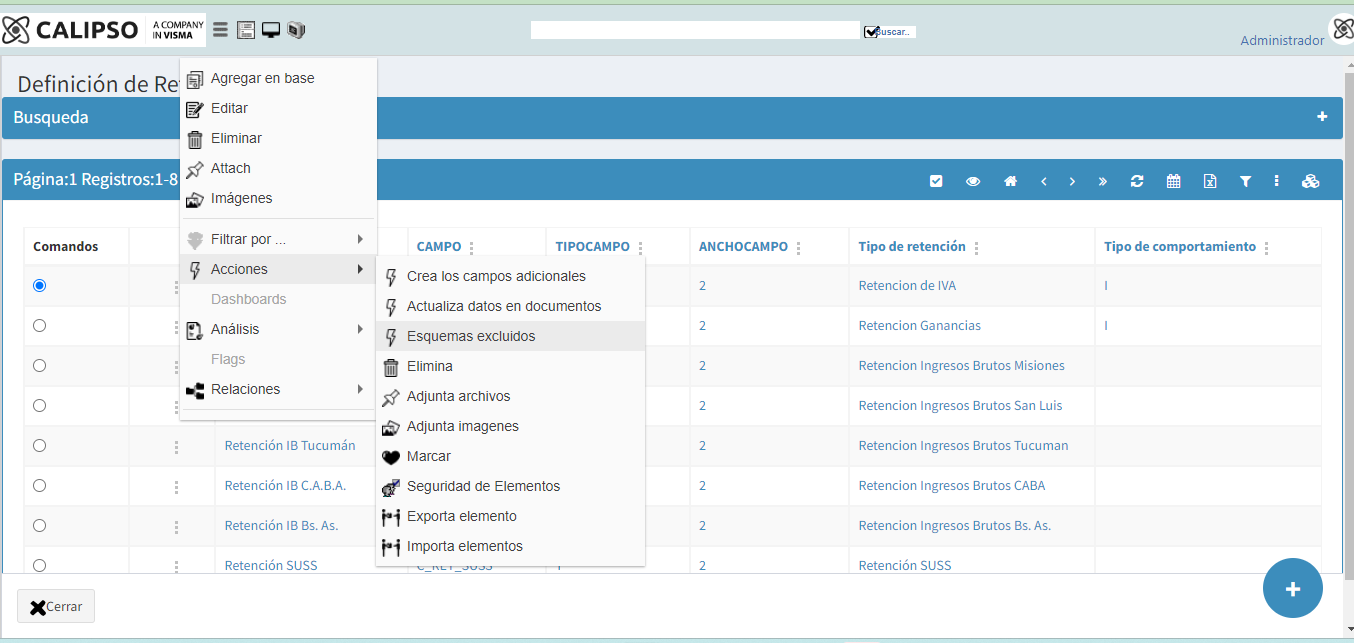Viewport: 1354px width, 643px height.
Task: Open row menu dots for Retención IB Tucumán
Action: pyautogui.click(x=176, y=447)
